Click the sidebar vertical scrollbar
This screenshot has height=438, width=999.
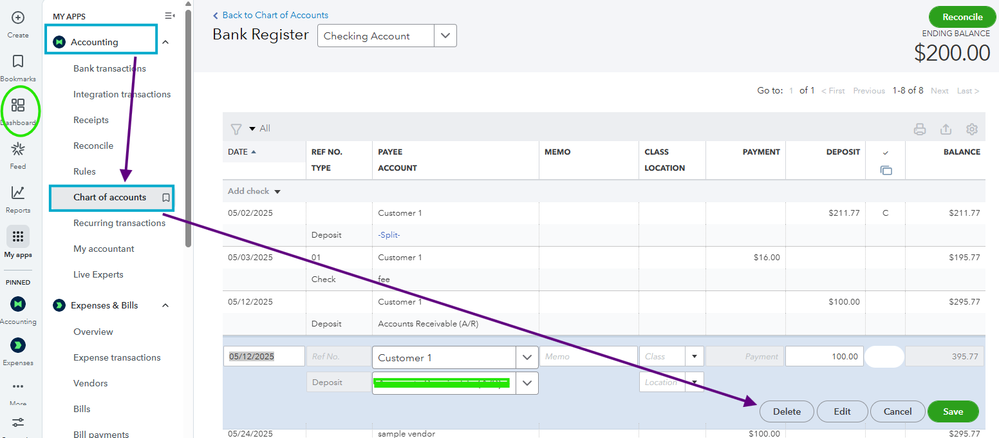[188, 128]
